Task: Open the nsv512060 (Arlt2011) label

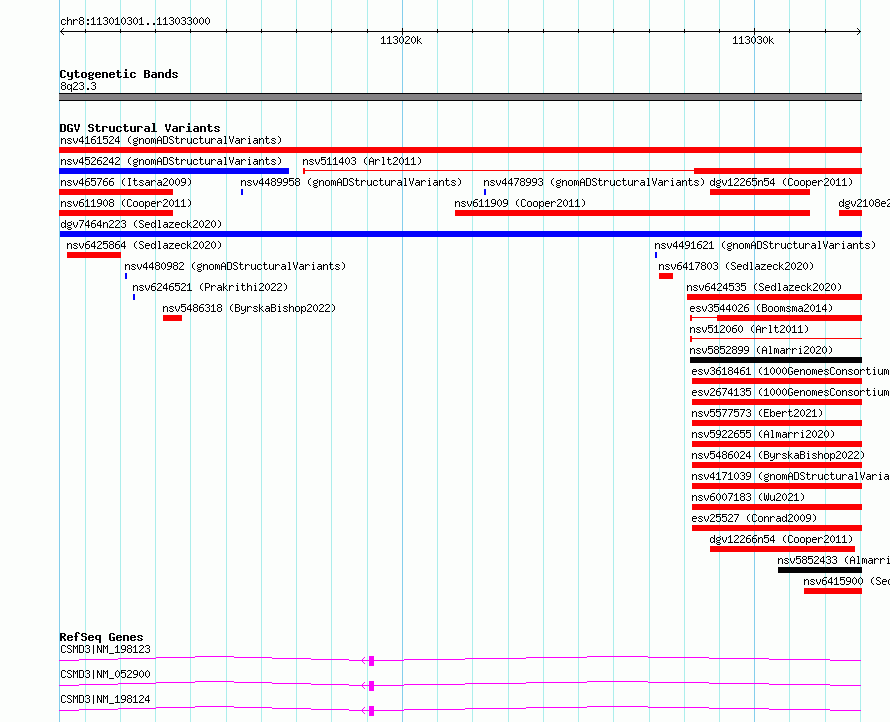Action: coord(749,329)
